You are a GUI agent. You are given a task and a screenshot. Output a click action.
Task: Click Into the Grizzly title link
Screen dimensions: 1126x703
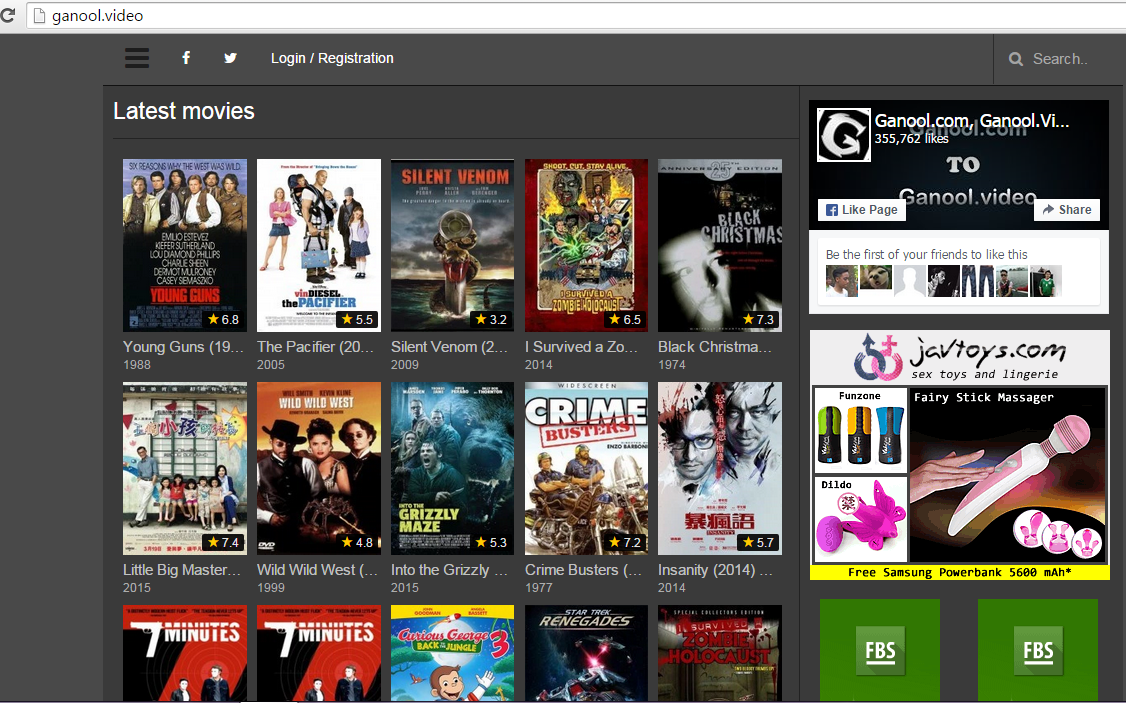tap(450, 570)
